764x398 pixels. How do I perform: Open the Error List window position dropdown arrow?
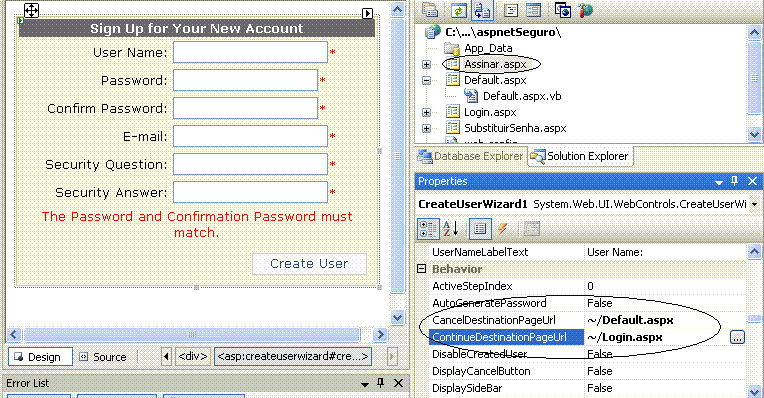[364, 384]
